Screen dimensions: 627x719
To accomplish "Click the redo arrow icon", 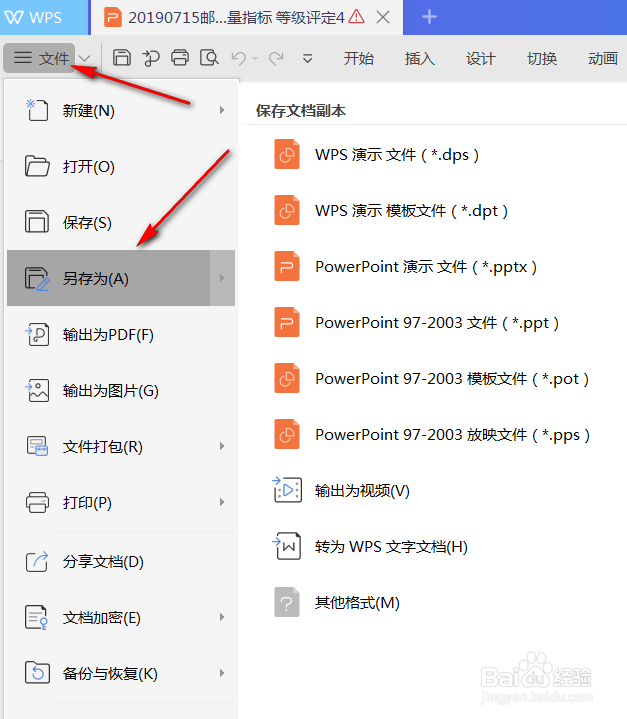I will (276, 58).
